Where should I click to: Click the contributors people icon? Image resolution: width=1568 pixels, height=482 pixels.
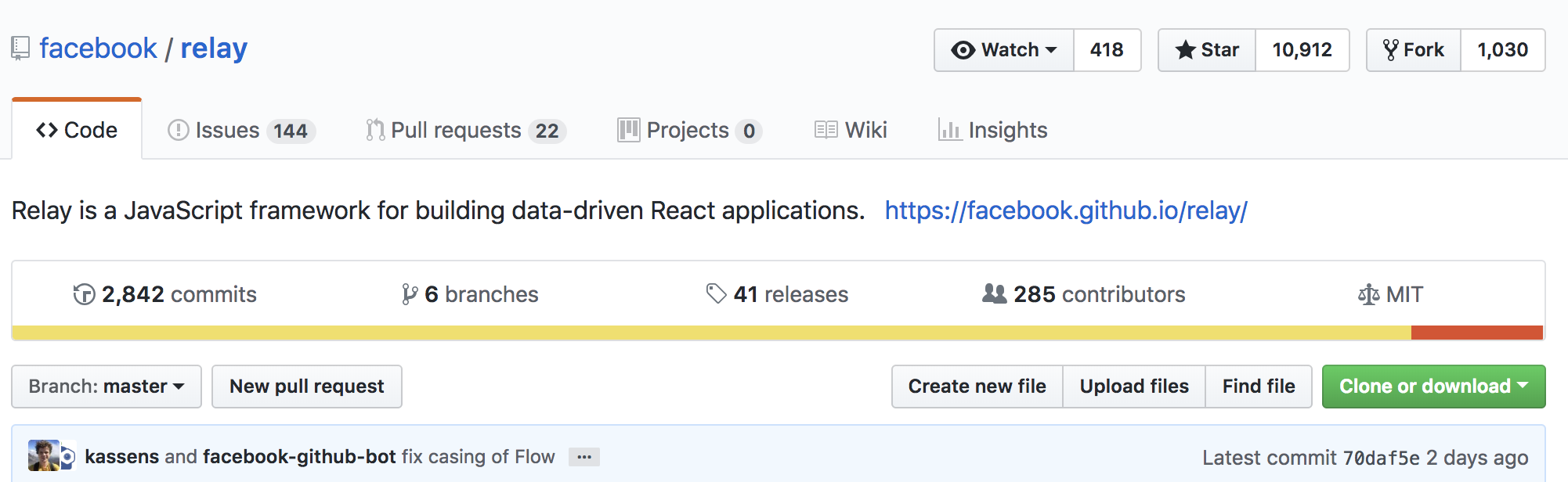pyautogui.click(x=995, y=293)
